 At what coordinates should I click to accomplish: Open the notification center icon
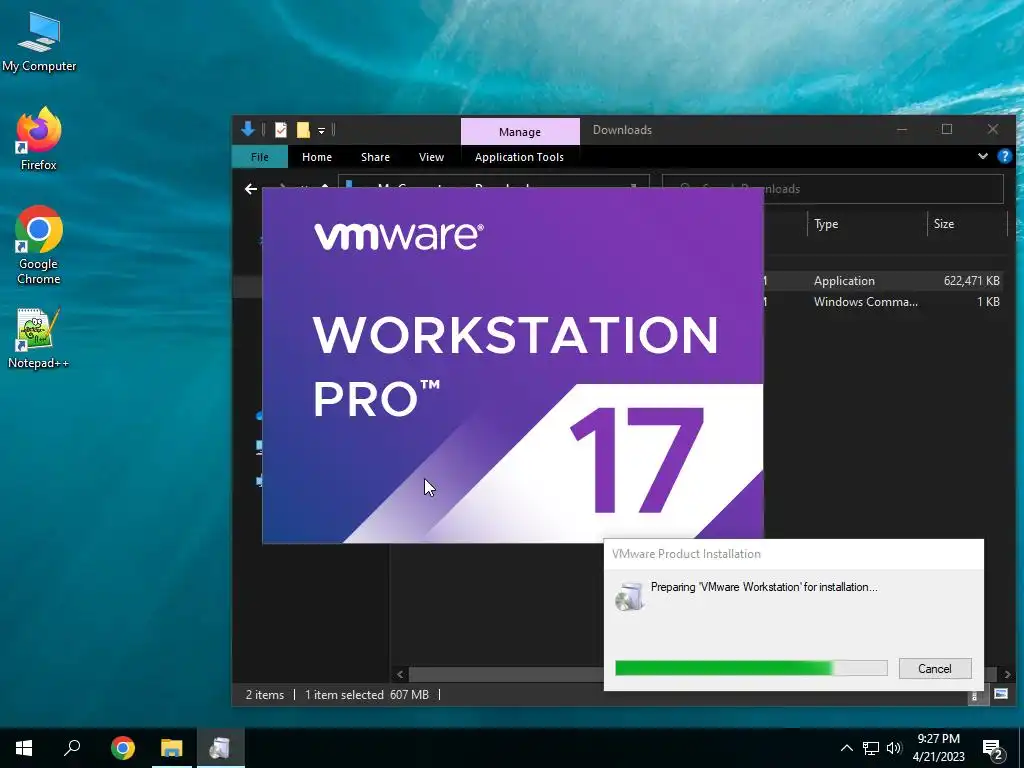click(993, 749)
